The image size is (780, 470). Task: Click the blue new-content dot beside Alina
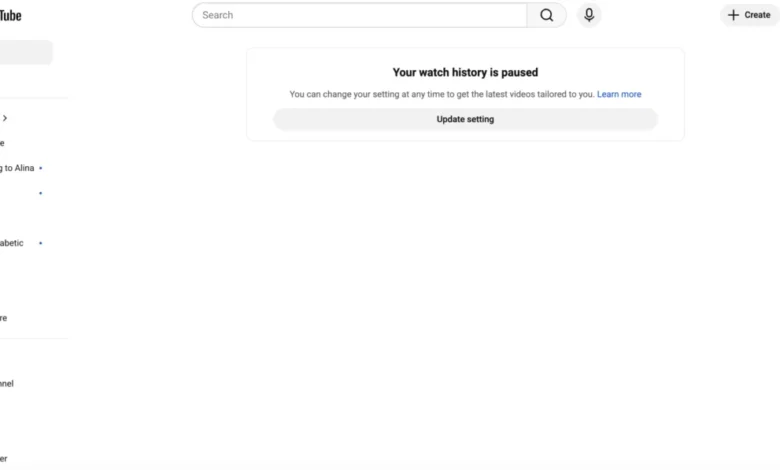pos(40,168)
